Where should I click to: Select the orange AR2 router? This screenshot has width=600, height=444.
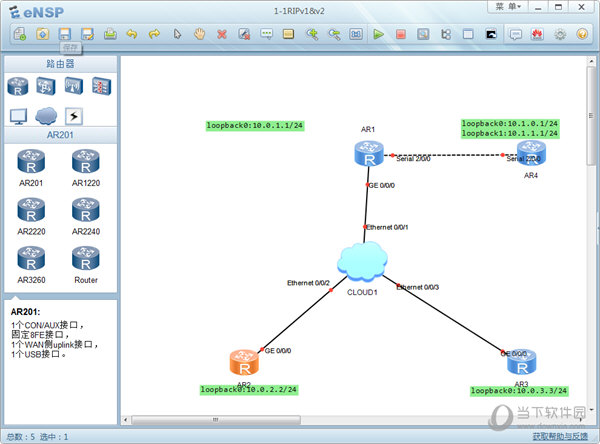pos(244,362)
